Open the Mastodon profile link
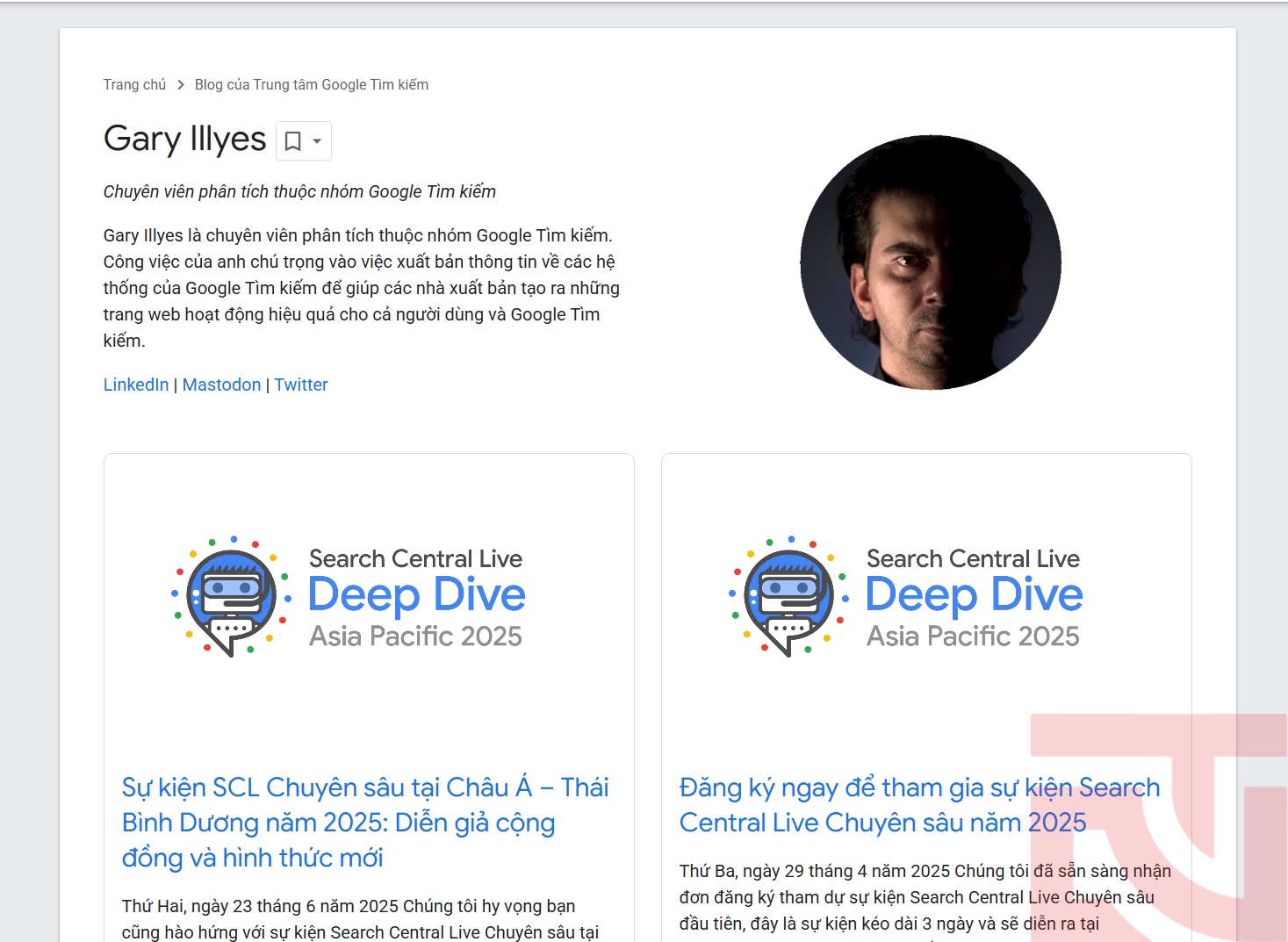1288x942 pixels. pyautogui.click(x=221, y=385)
